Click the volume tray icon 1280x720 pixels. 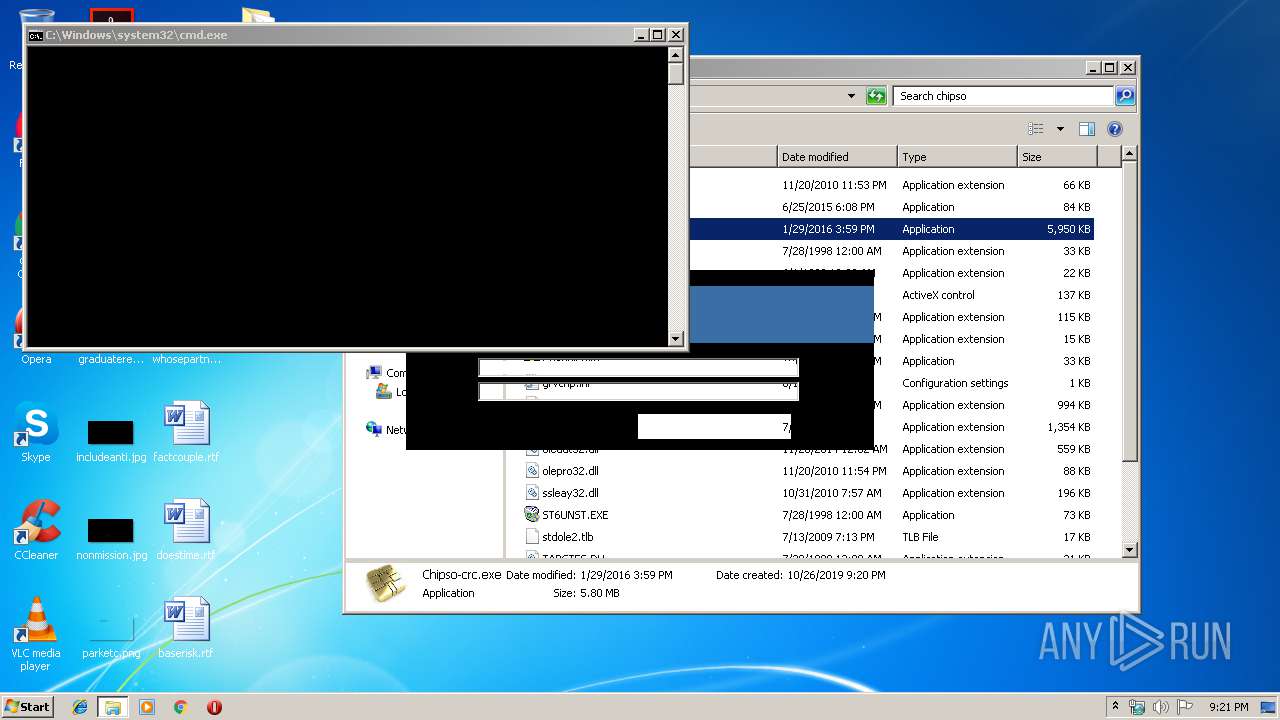pyautogui.click(x=1161, y=707)
